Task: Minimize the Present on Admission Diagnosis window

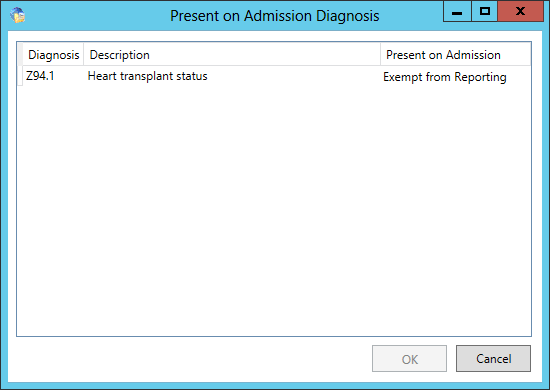Action: click(457, 12)
